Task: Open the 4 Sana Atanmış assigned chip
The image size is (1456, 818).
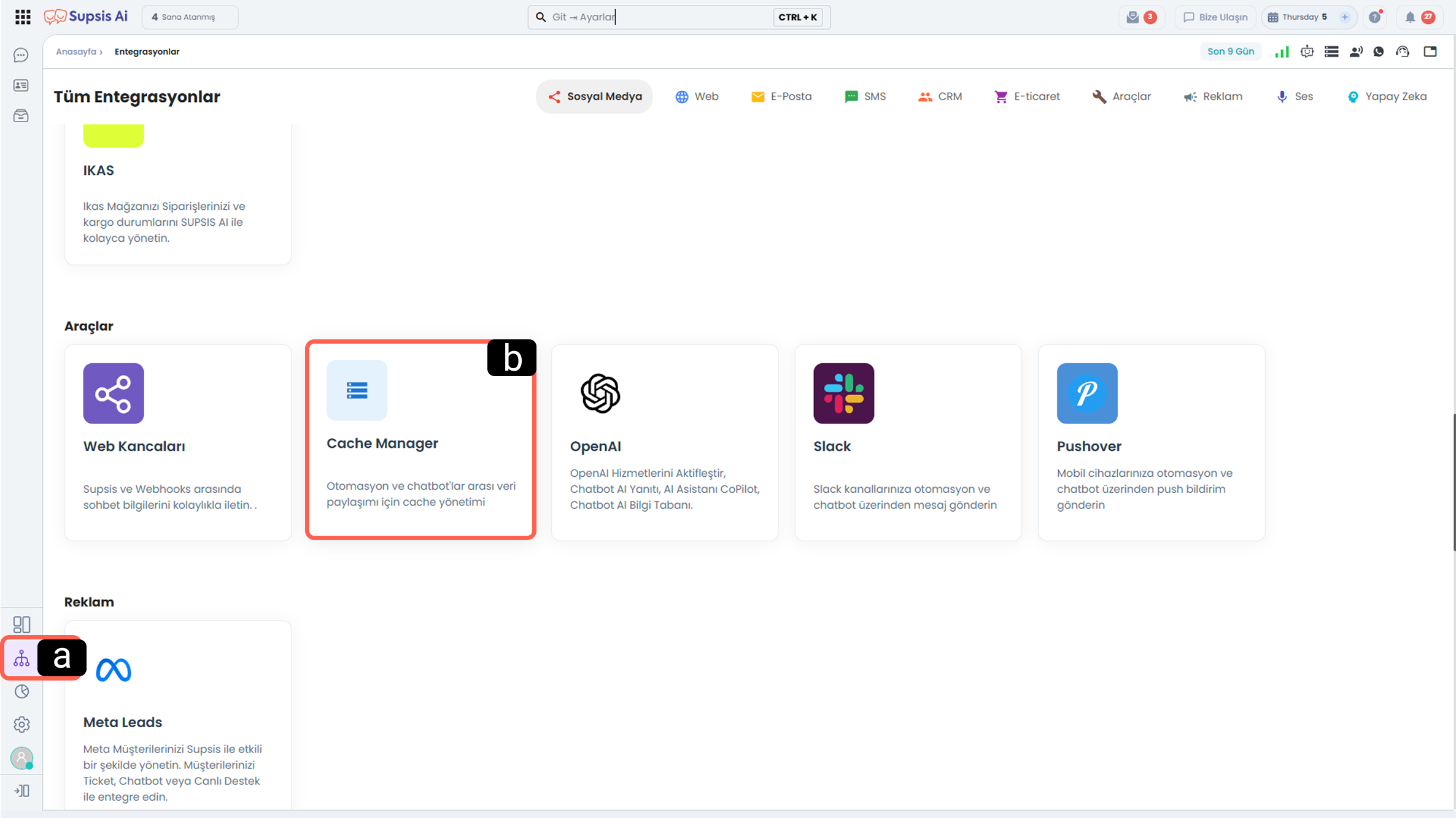Action: pos(190,17)
